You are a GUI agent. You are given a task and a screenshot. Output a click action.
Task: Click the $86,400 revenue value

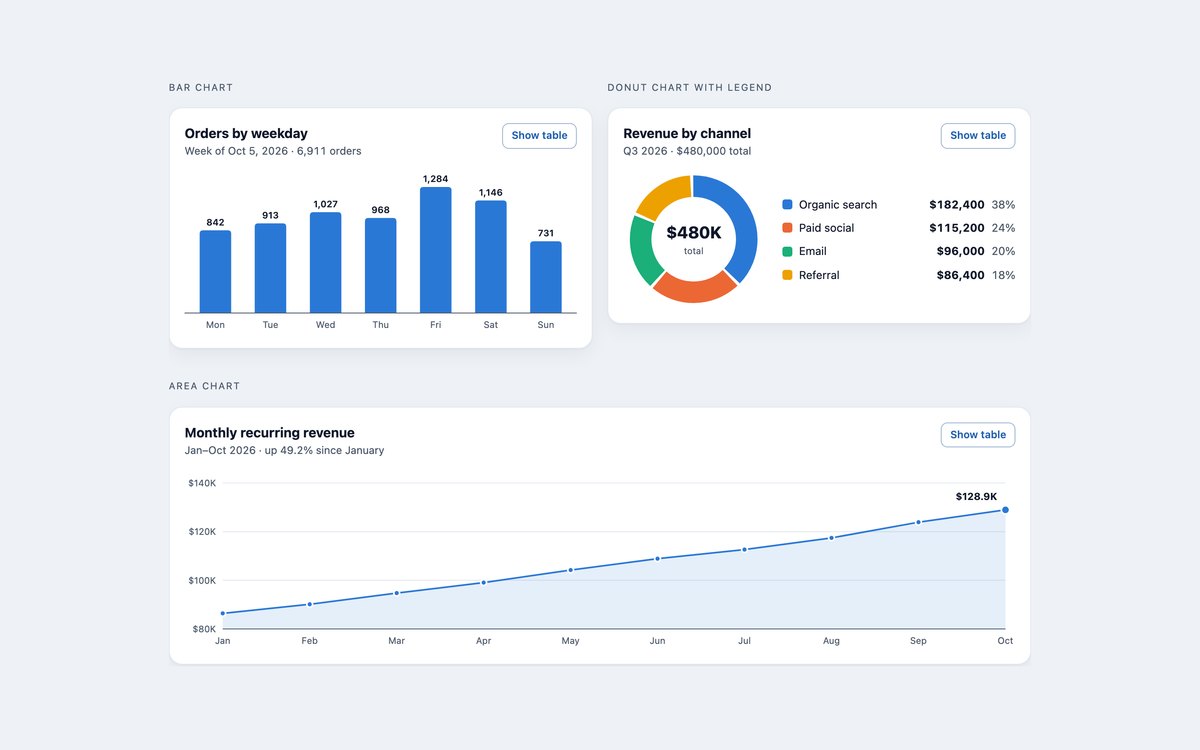coord(961,275)
